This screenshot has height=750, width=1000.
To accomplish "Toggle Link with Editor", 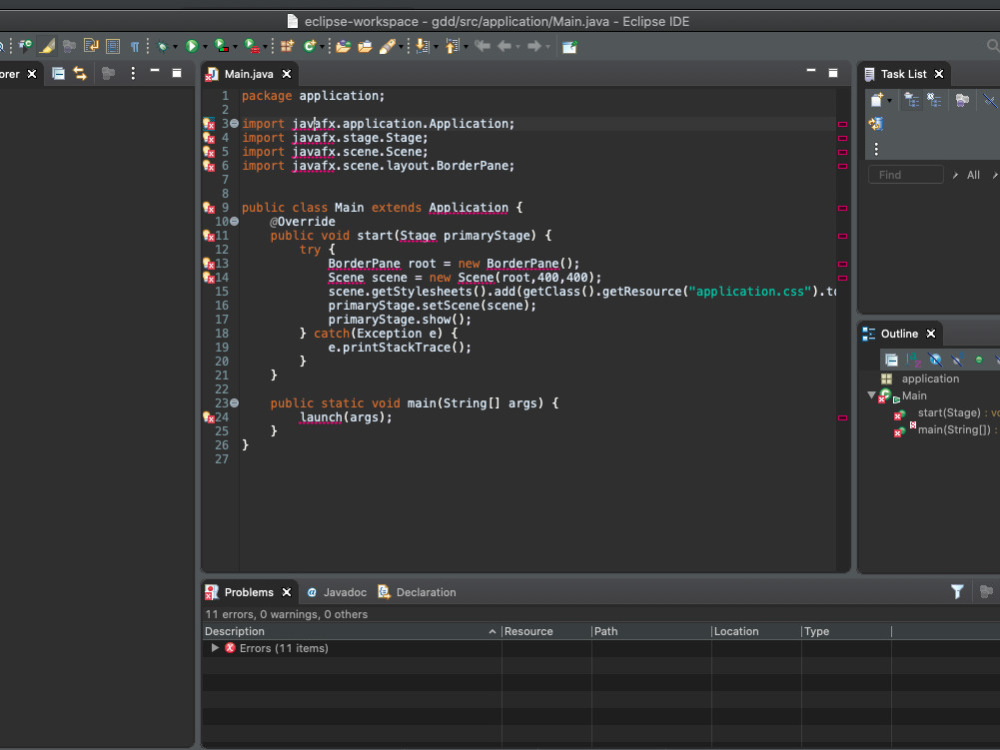I will pos(80,73).
